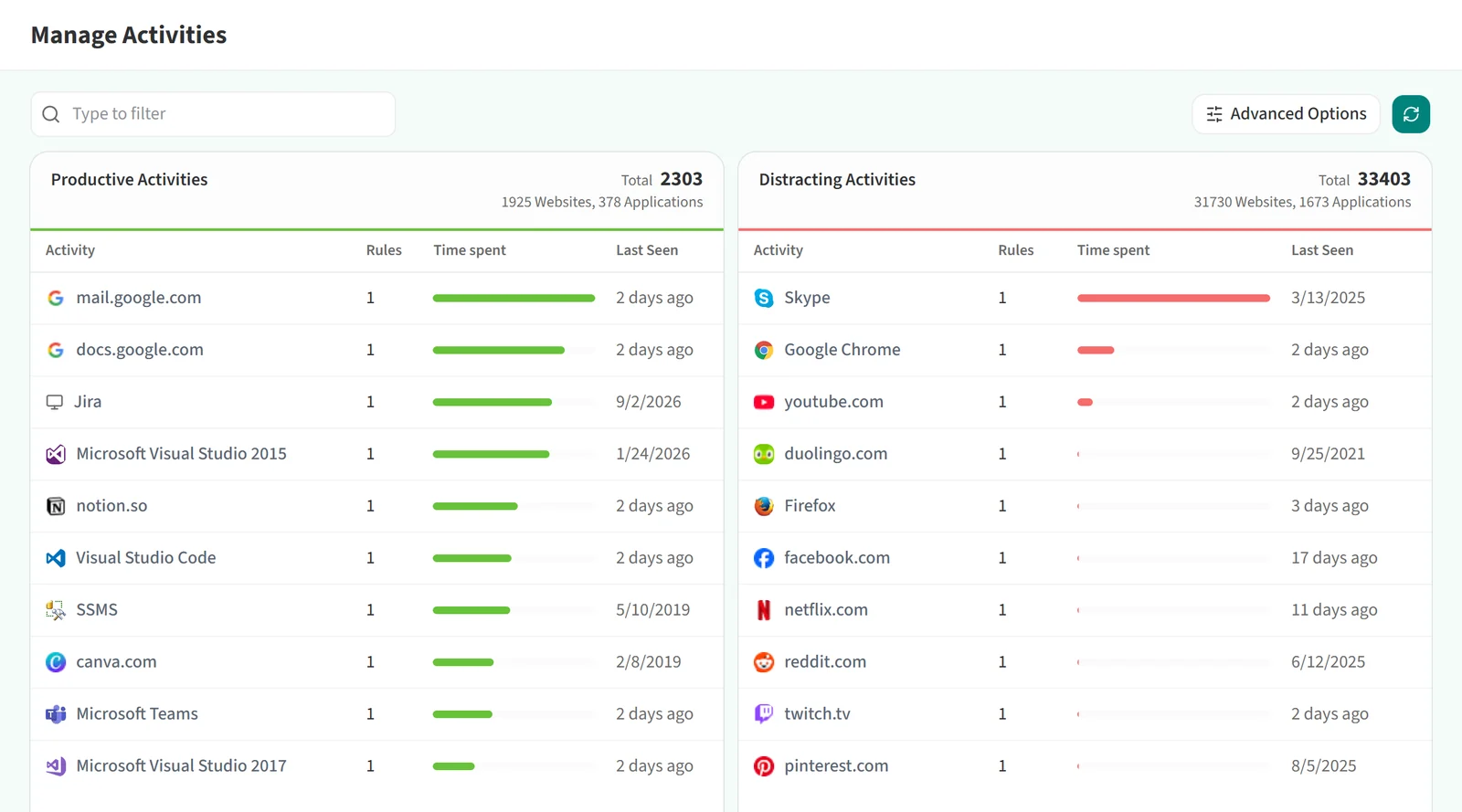Image resolution: width=1462 pixels, height=812 pixels.
Task: Click the facebook.com icon
Action: tap(764, 558)
